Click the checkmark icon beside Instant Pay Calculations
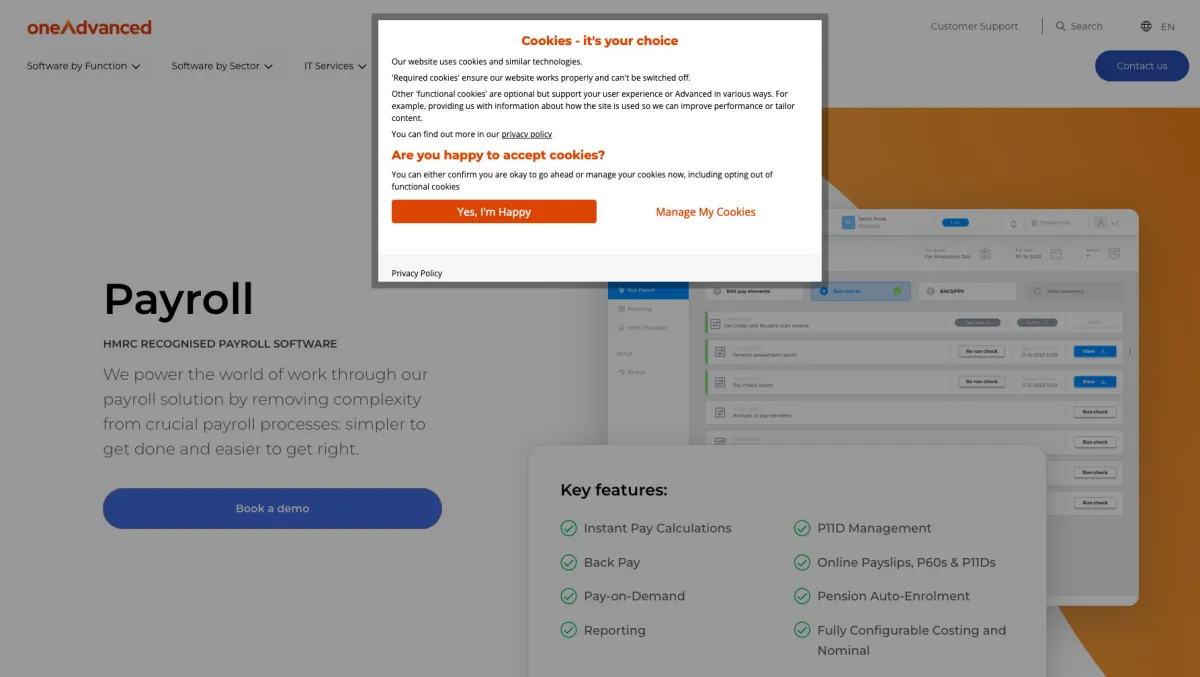 [x=568, y=528]
